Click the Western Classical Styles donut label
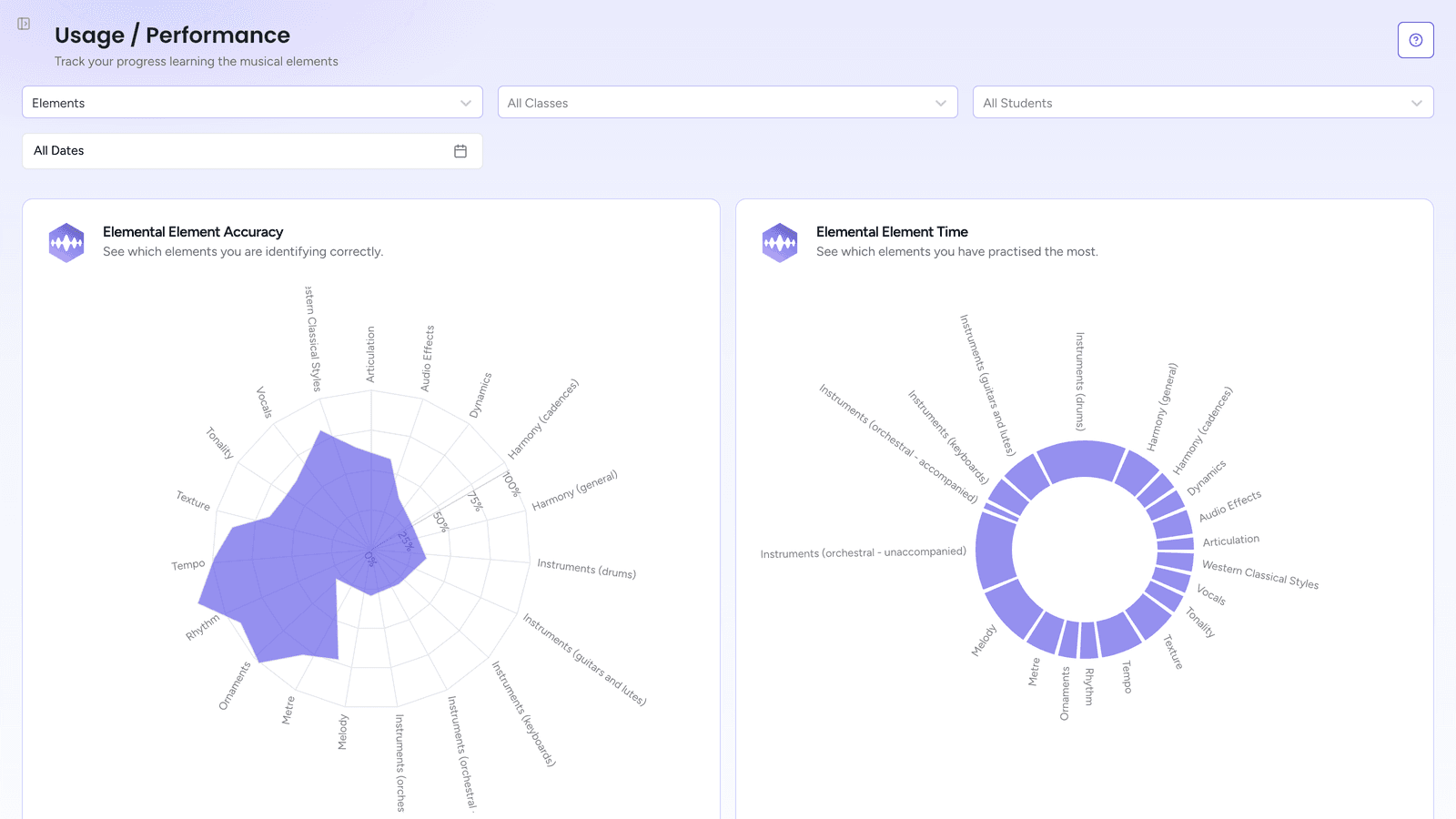This screenshot has width=1456, height=819. click(1260, 574)
